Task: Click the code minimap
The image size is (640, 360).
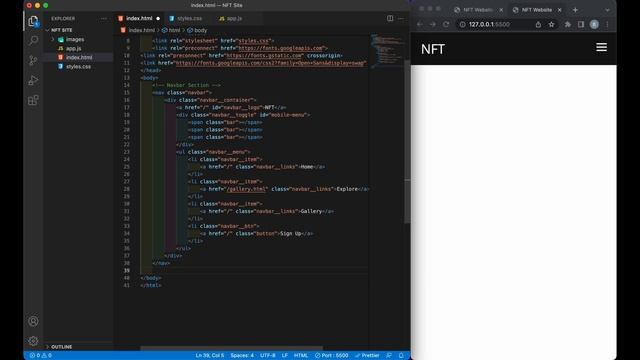Action: [x=386, y=51]
